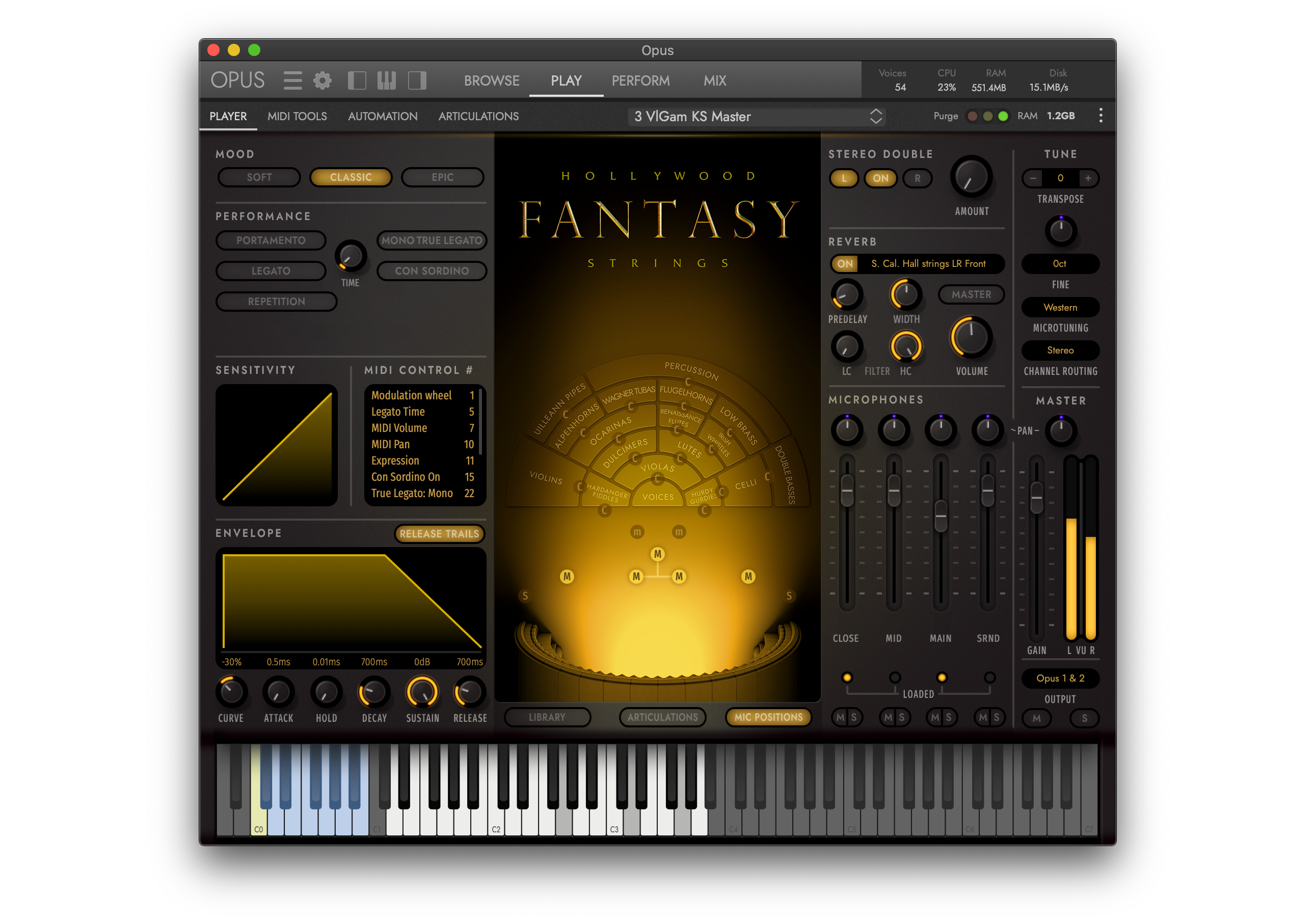Turn off Stereo Double ON button
Image resolution: width=1316 pixels, height=921 pixels.
click(880, 178)
